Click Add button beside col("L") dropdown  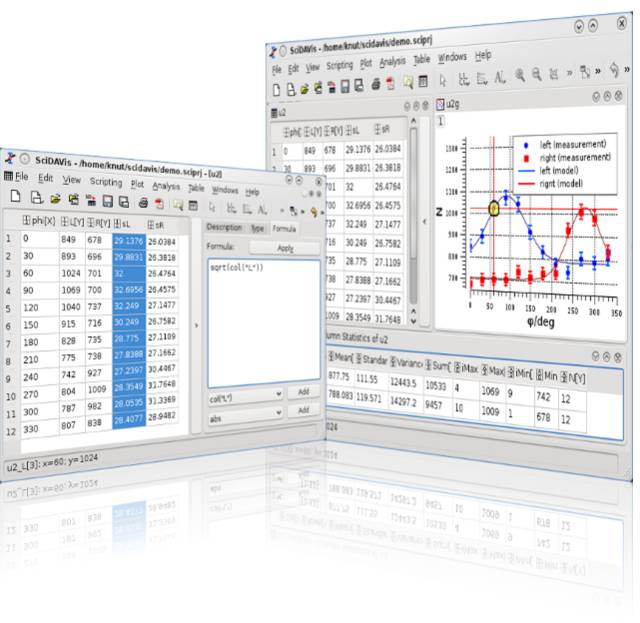(303, 392)
